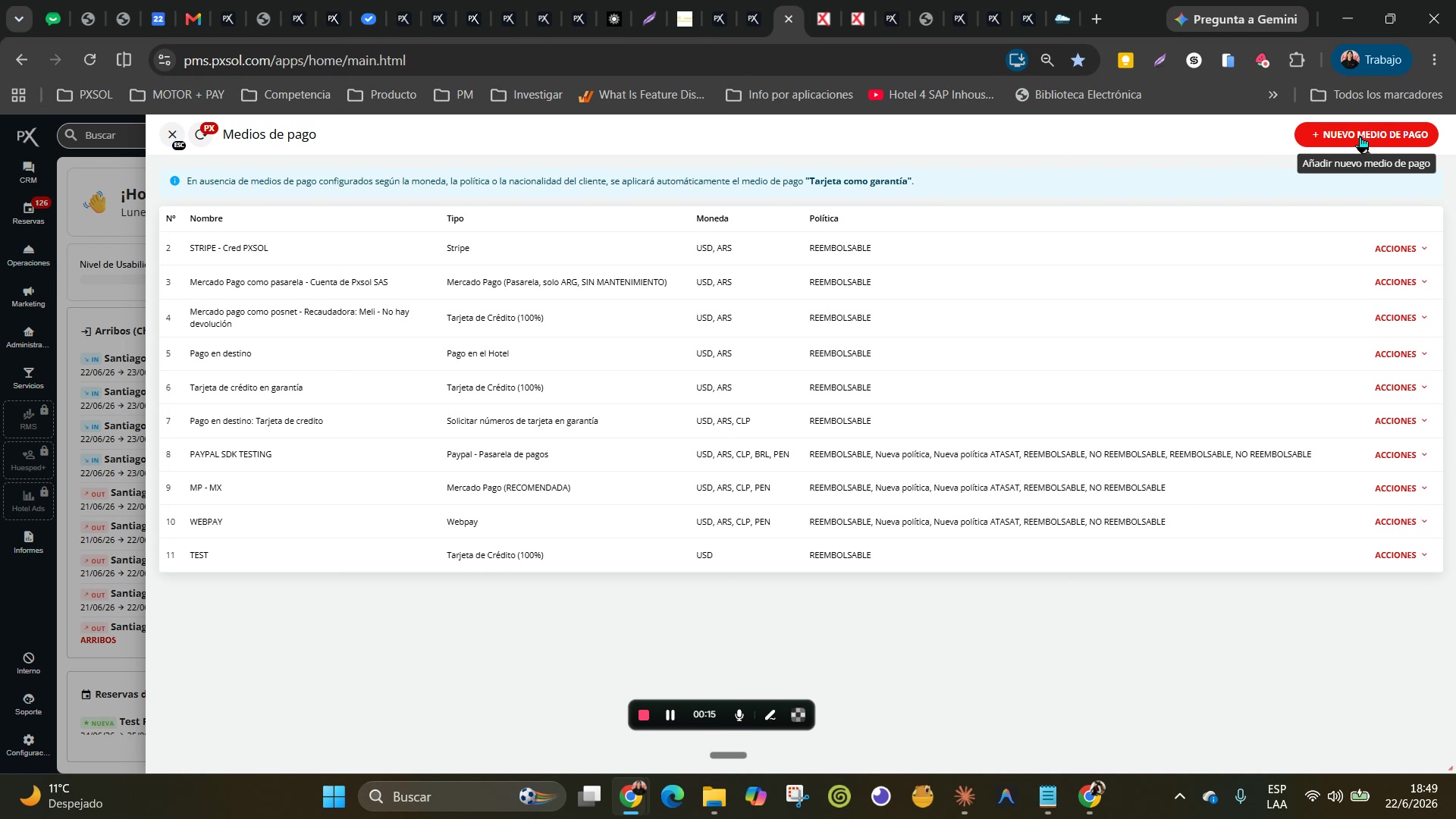Viewport: 1456px width, 819px height.
Task: Open locked RMS module icon
Action: (28, 419)
